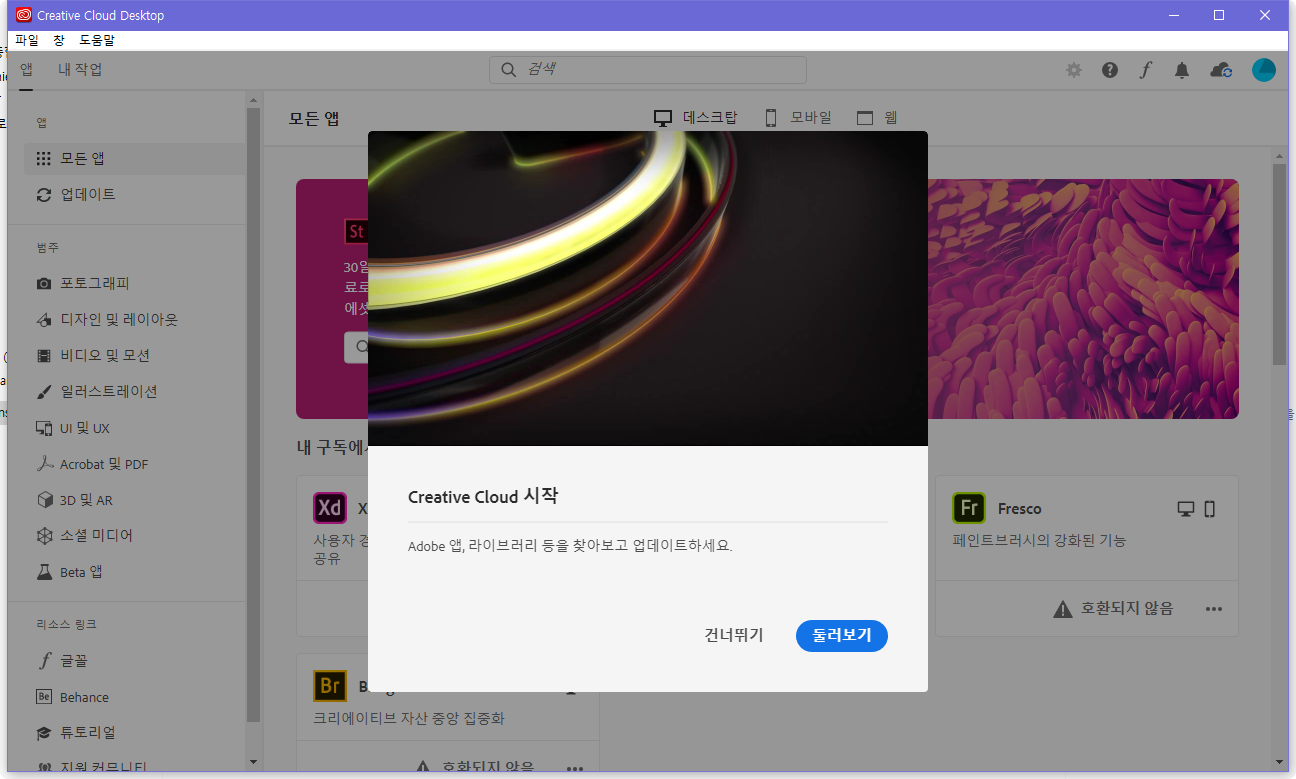The width and height of the screenshot is (1296, 779).
Task: Click the Creative Cloud 시작 dialog title
Action: [x=483, y=497]
